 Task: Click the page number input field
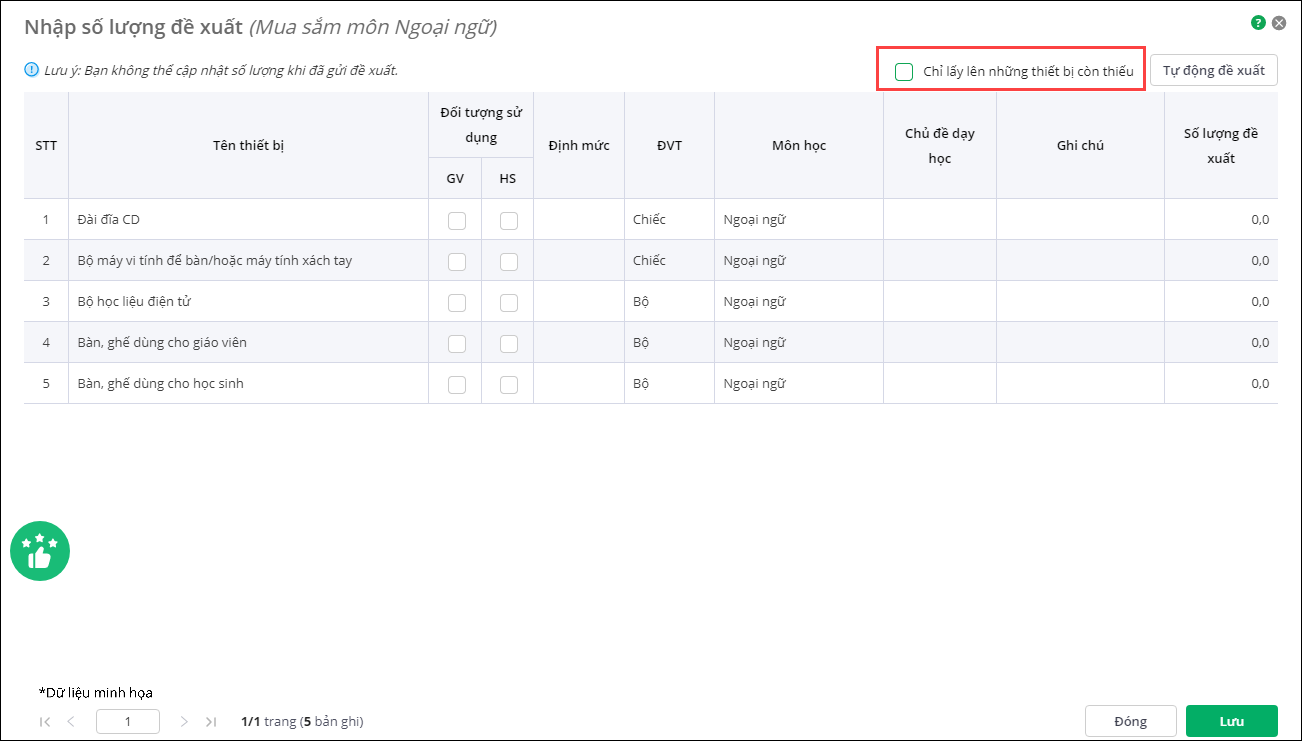127,721
